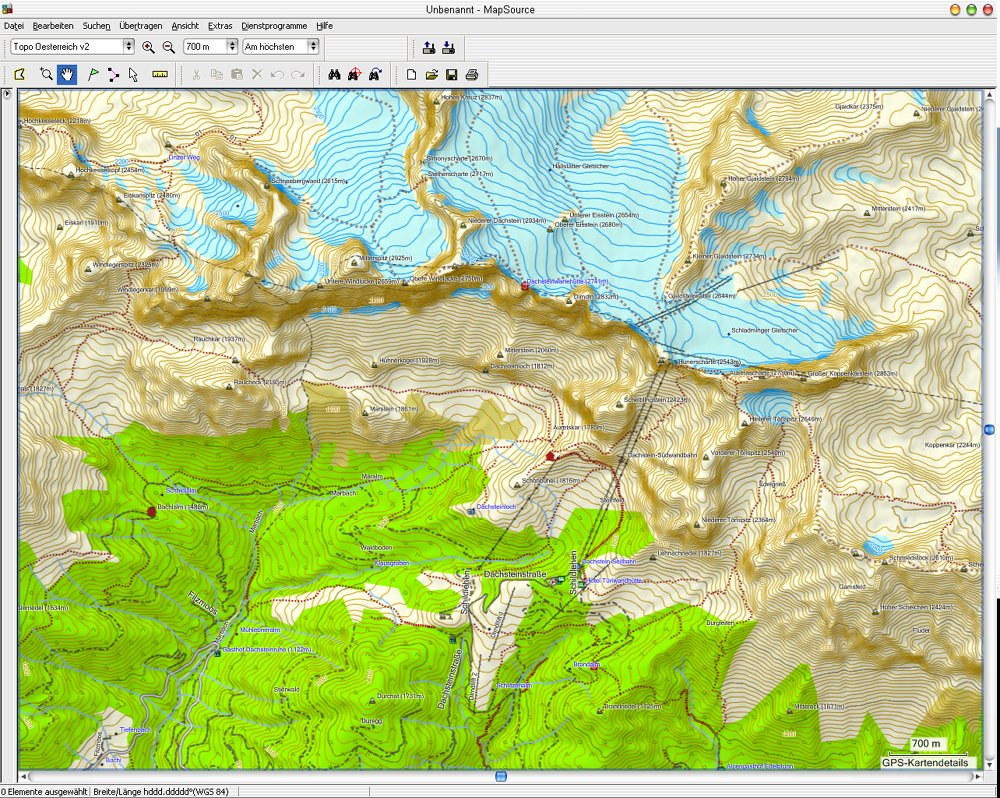Choose the waypoint flag tool
Image resolution: width=1000 pixels, height=798 pixels.
pyautogui.click(x=93, y=74)
